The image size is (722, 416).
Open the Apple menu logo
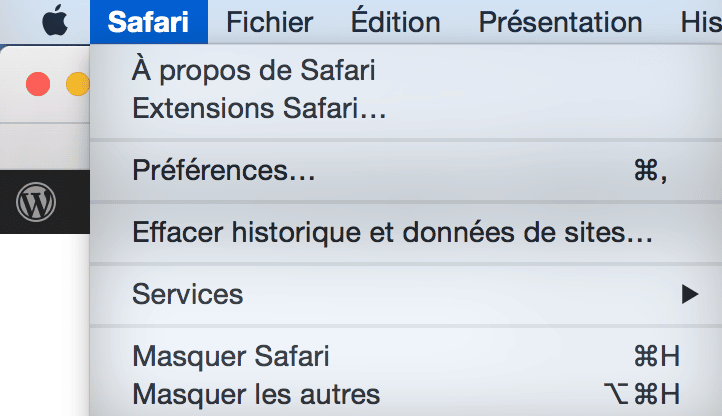click(x=55, y=21)
